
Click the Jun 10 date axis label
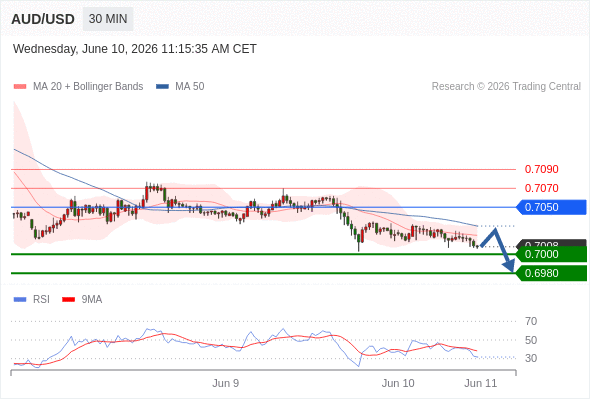point(398,383)
